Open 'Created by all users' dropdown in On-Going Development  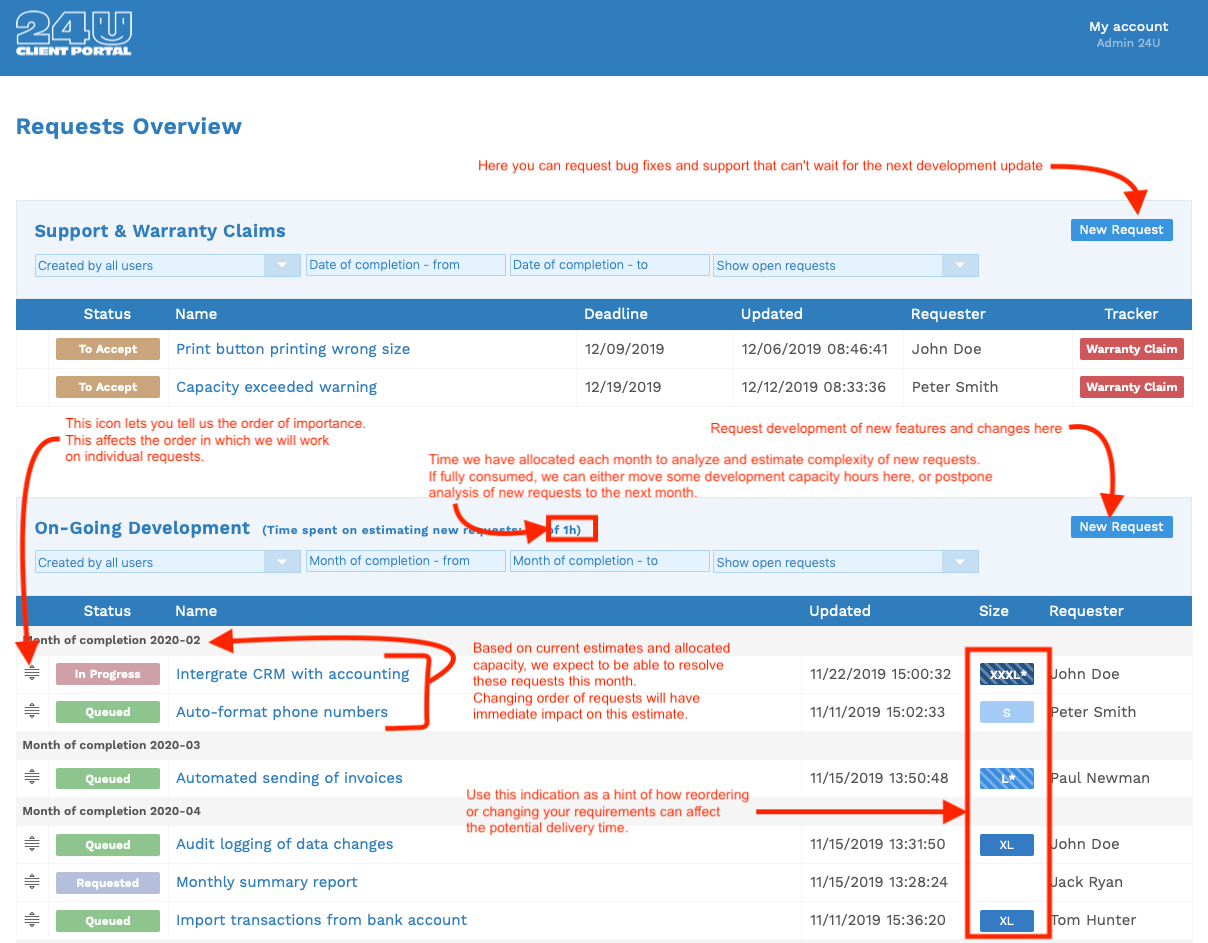tap(168, 562)
